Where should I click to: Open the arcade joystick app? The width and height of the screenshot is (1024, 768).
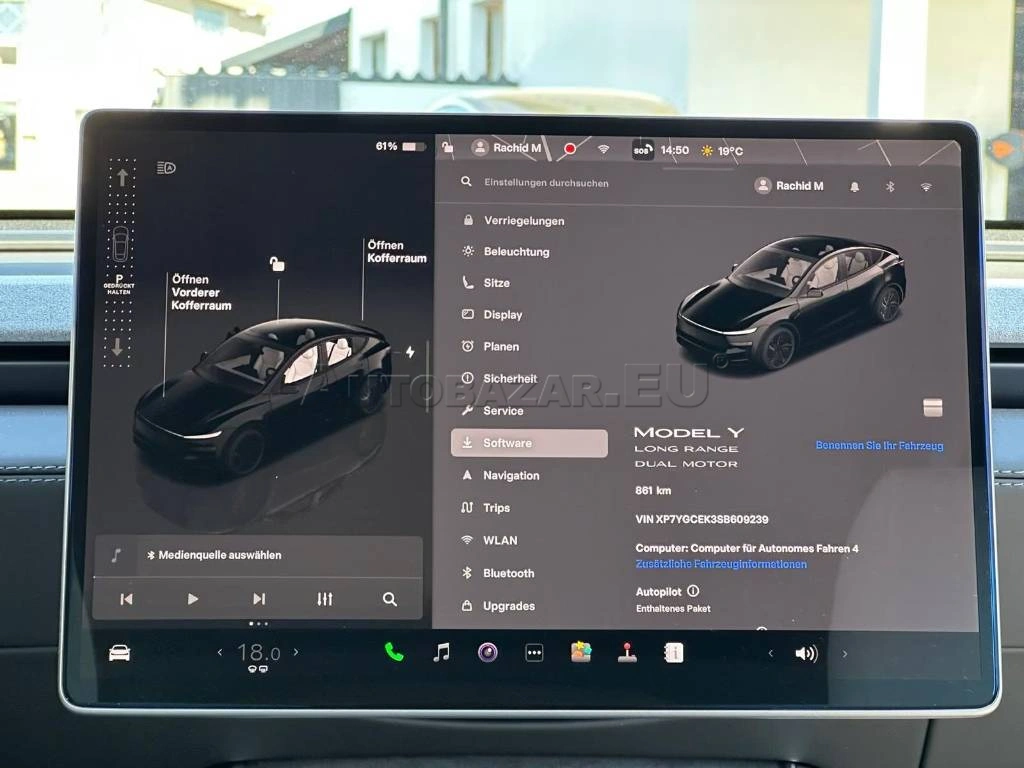[x=627, y=653]
